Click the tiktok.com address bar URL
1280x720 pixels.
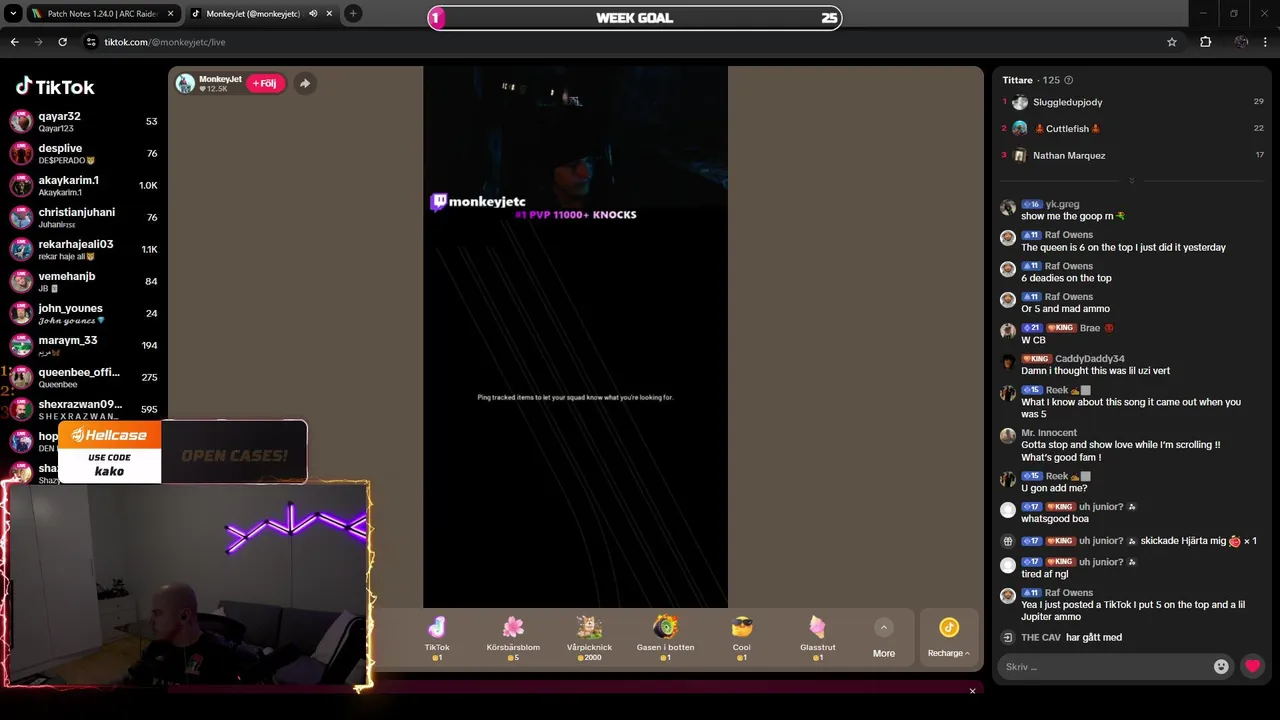pos(165,42)
